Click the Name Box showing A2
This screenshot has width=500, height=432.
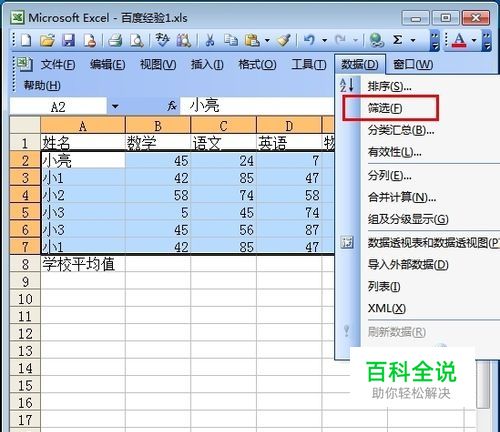58,107
